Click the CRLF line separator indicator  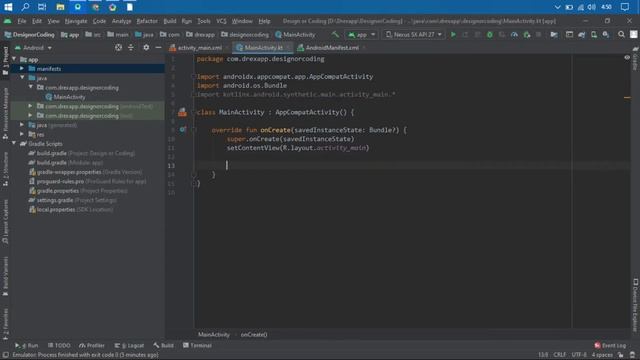tap(560, 355)
